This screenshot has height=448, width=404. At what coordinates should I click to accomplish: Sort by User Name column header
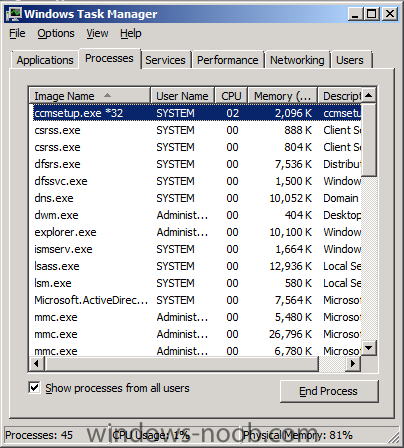pyautogui.click(x=182, y=96)
